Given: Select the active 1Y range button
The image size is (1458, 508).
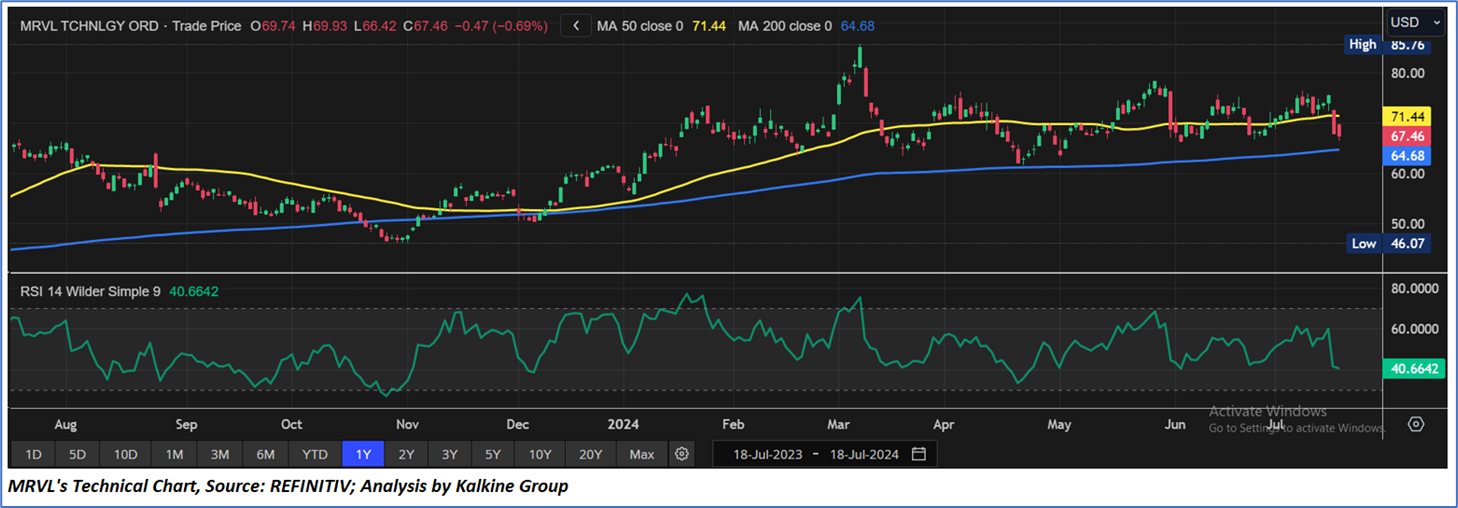Looking at the screenshot, I should pyautogui.click(x=363, y=454).
